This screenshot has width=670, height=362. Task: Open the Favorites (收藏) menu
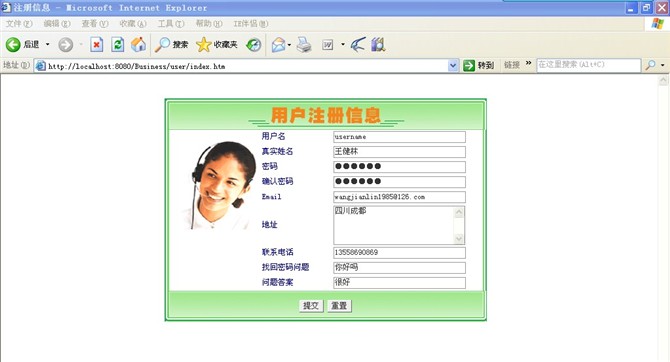pyautogui.click(x=133, y=24)
